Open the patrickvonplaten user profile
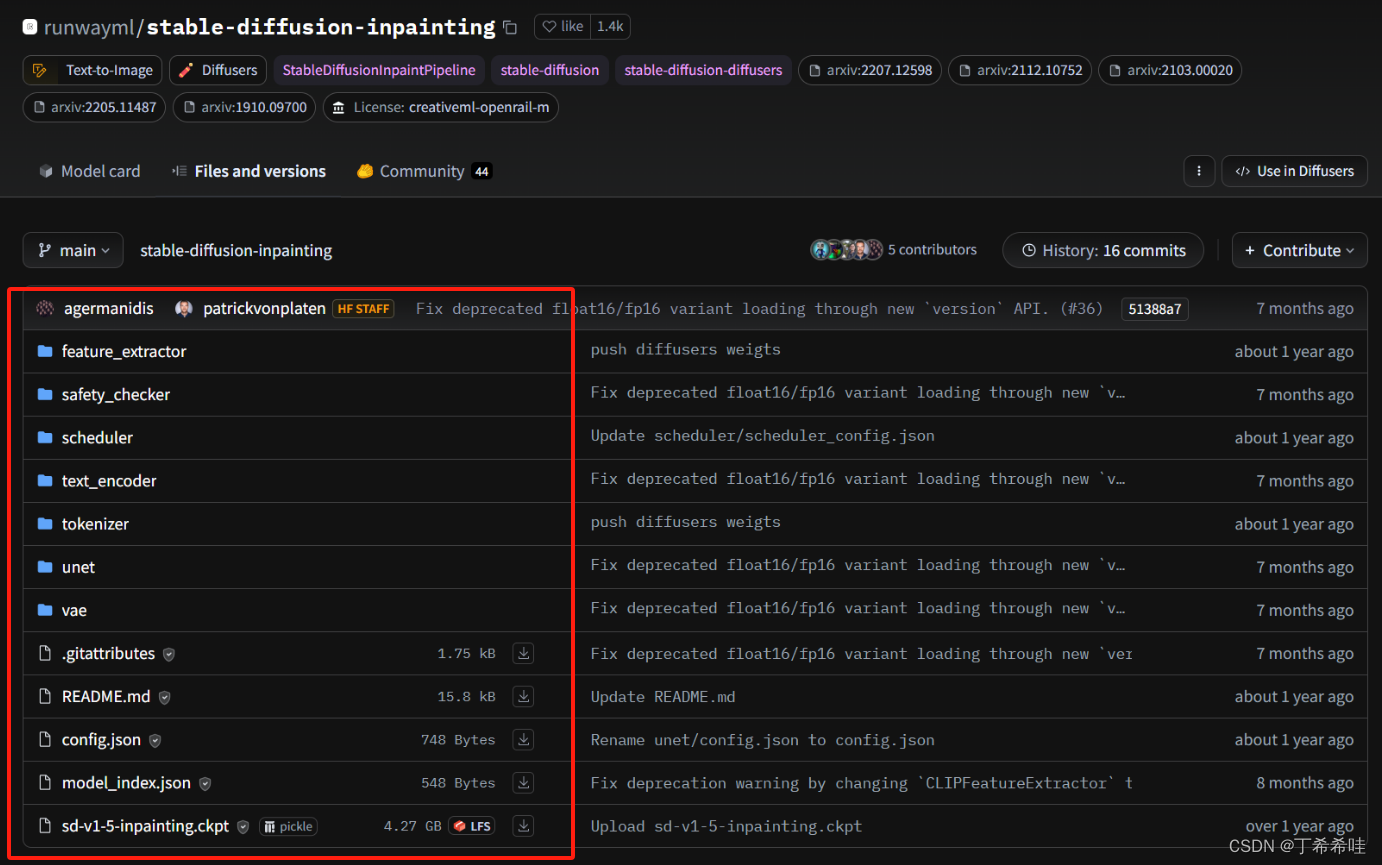1382x865 pixels. 267,308
